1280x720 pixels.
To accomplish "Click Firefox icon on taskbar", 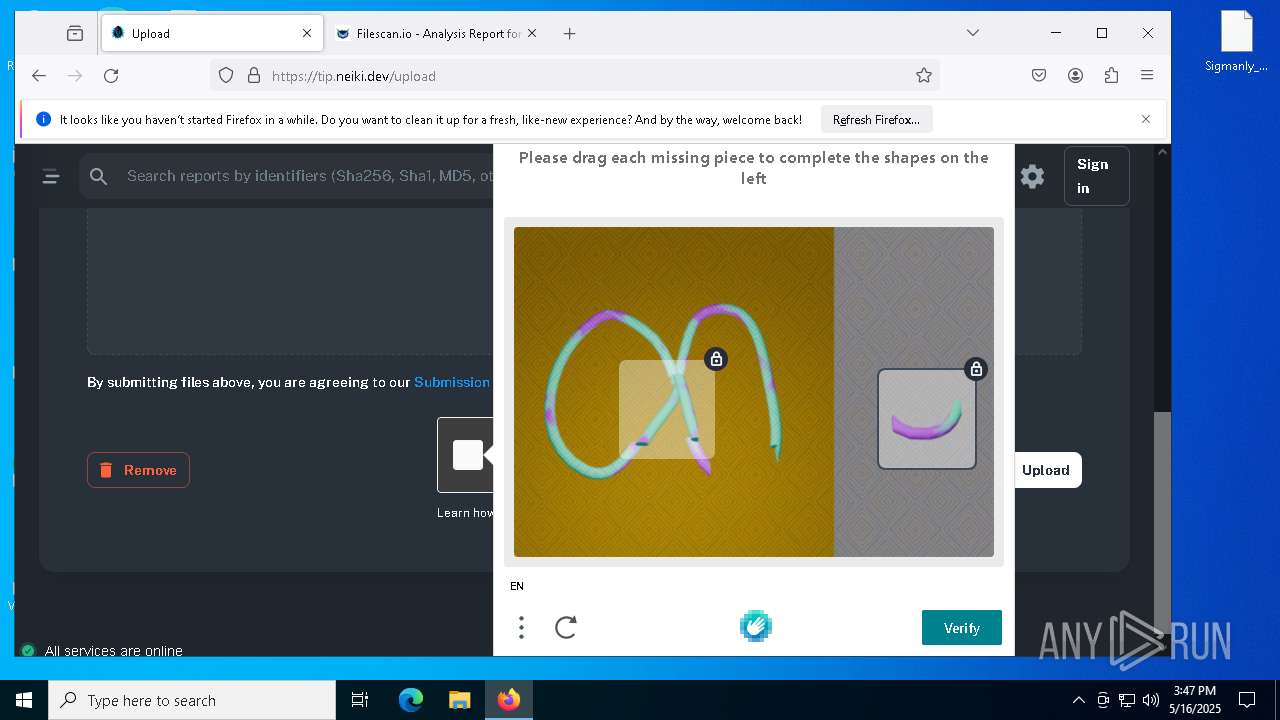I will pyautogui.click(x=508, y=700).
